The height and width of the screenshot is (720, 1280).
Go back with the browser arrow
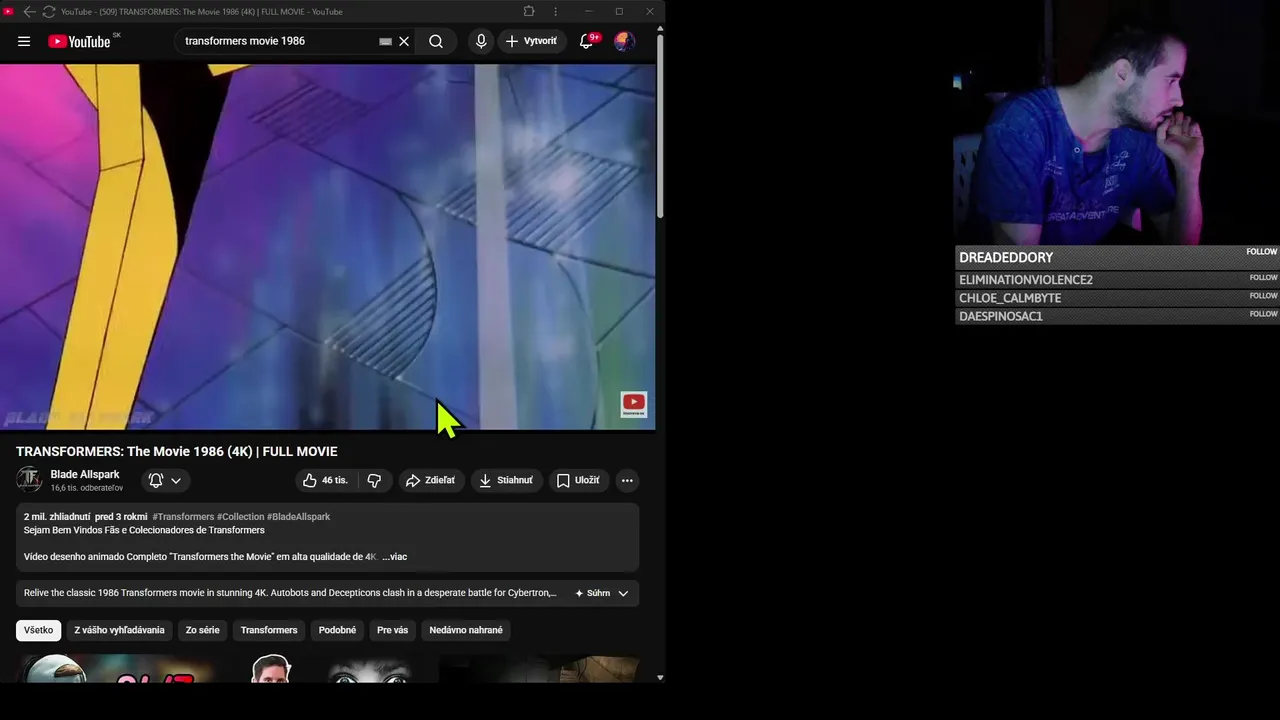coord(29,11)
